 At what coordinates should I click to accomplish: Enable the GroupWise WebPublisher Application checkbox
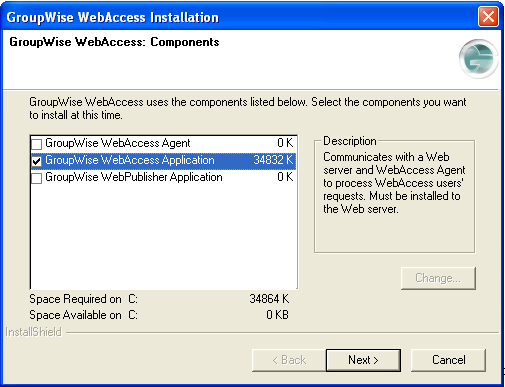click(x=36, y=178)
